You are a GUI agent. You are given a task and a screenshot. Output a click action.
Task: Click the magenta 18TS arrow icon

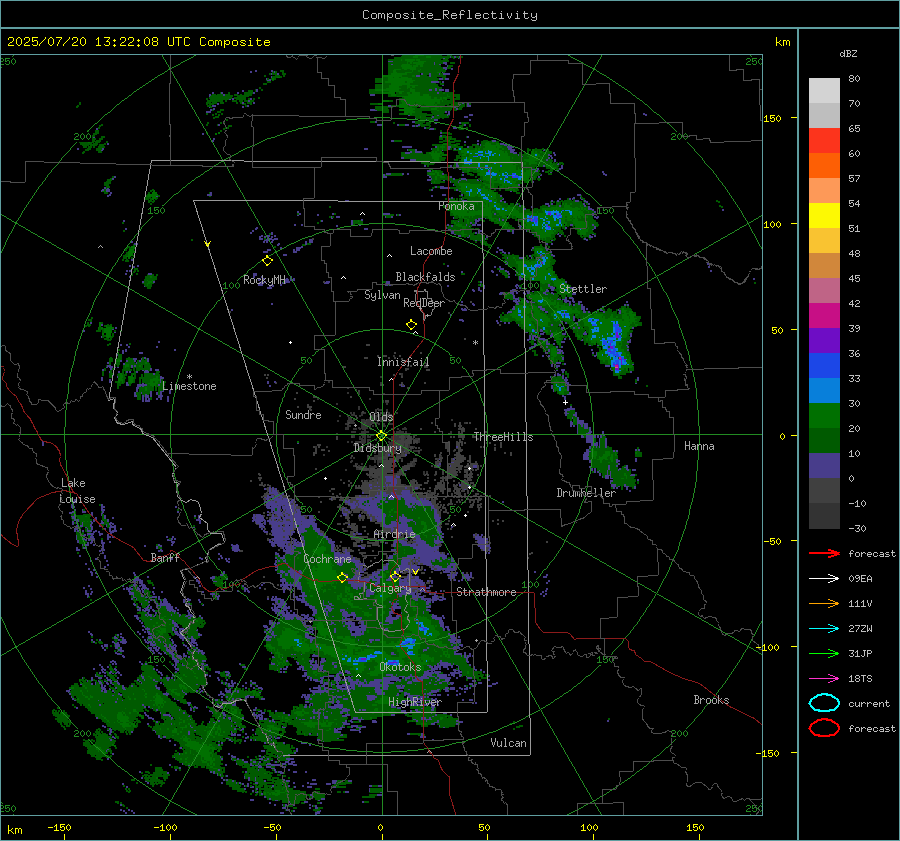[824, 679]
